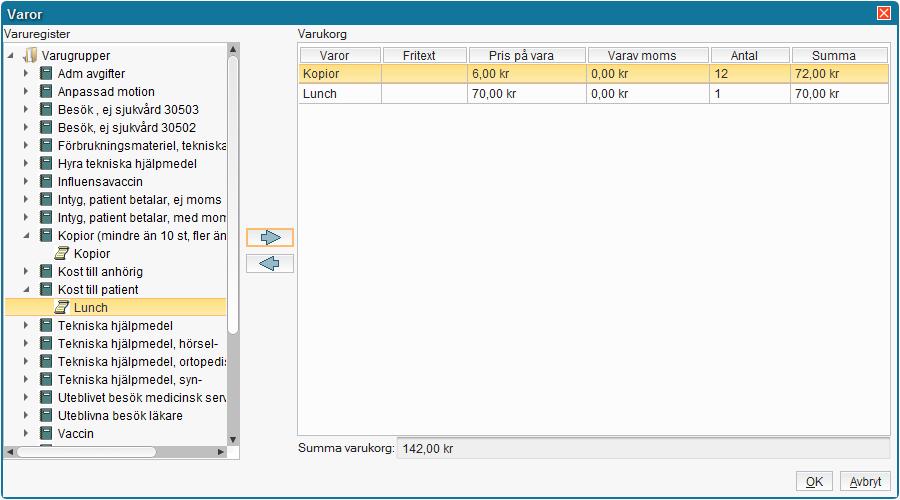Expand the Anpassad motion group
Image resolution: width=900 pixels, height=500 pixels.
pos(26,91)
